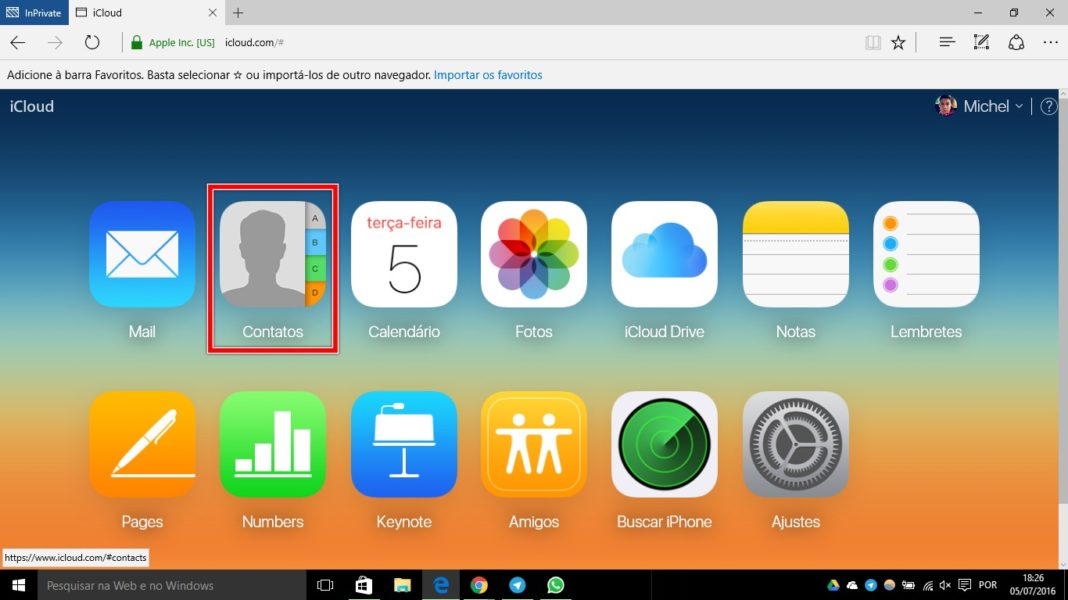Expand the Michel account menu
This screenshot has height=600, width=1068.
[x=985, y=106]
